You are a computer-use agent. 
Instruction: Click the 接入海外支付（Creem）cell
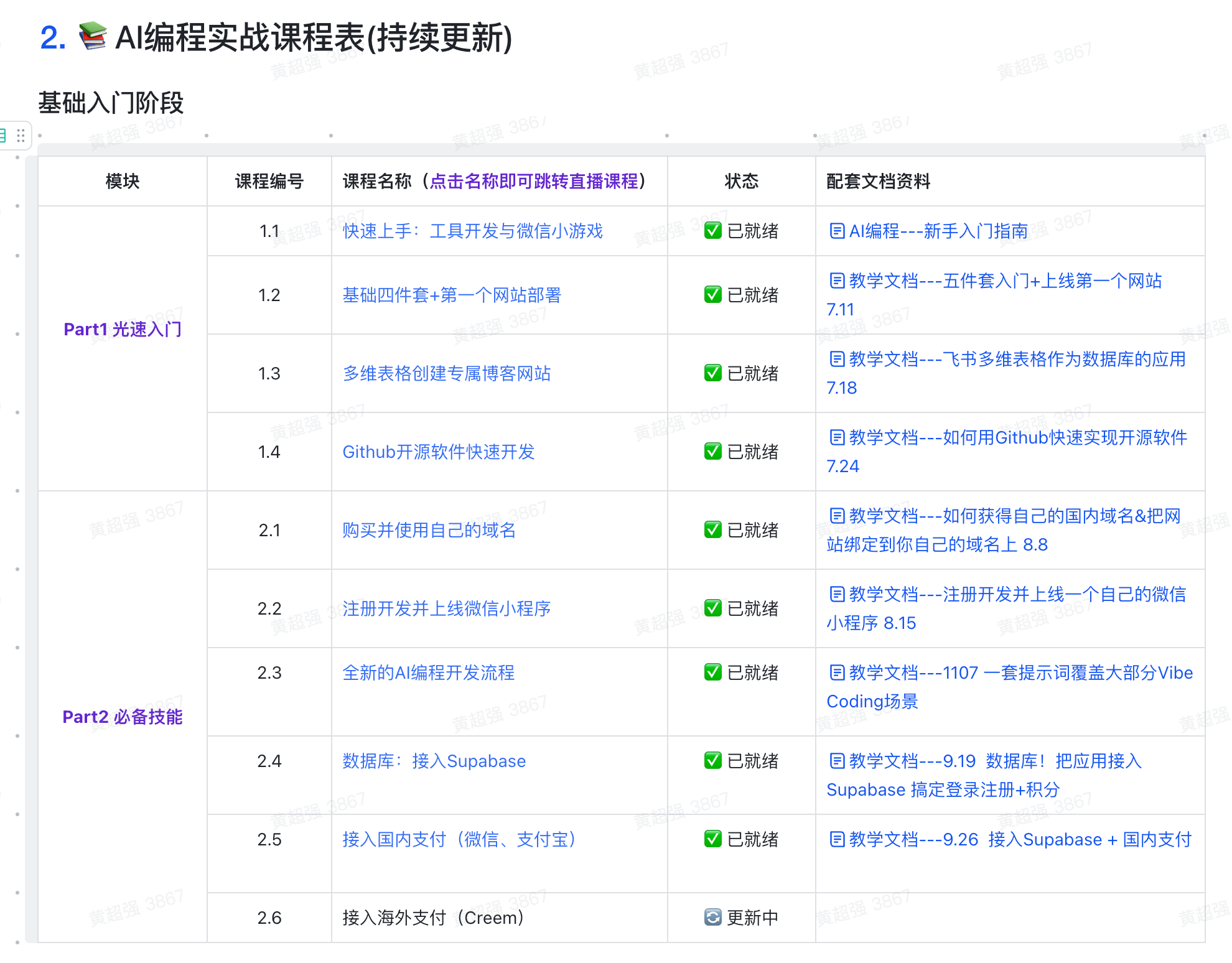pyautogui.click(x=433, y=918)
